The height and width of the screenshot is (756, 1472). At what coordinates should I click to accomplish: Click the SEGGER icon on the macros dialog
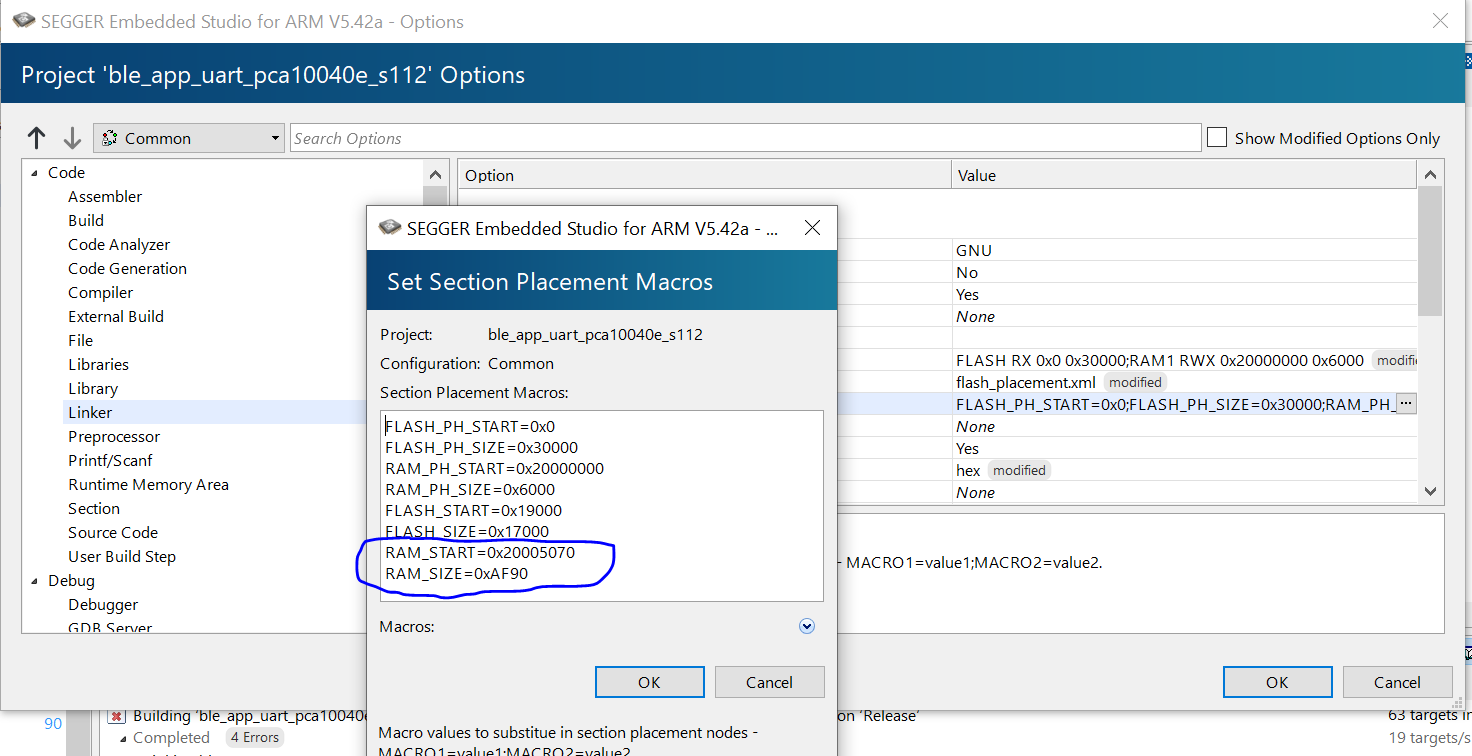pos(387,227)
